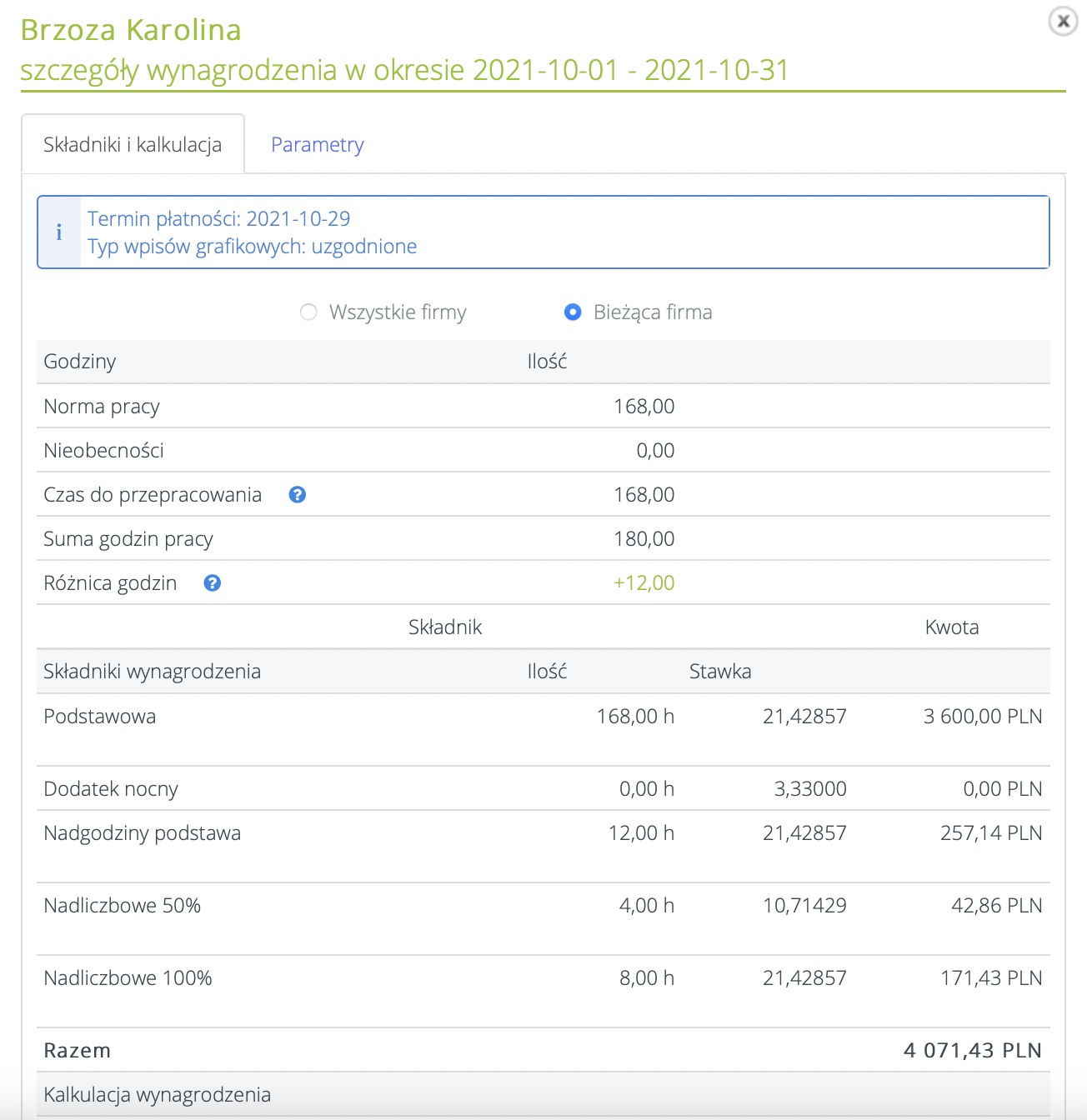Viewport: 1087px width, 1120px height.
Task: Click the Razem total of 4 071,43 PLN
Action: coord(972,1051)
